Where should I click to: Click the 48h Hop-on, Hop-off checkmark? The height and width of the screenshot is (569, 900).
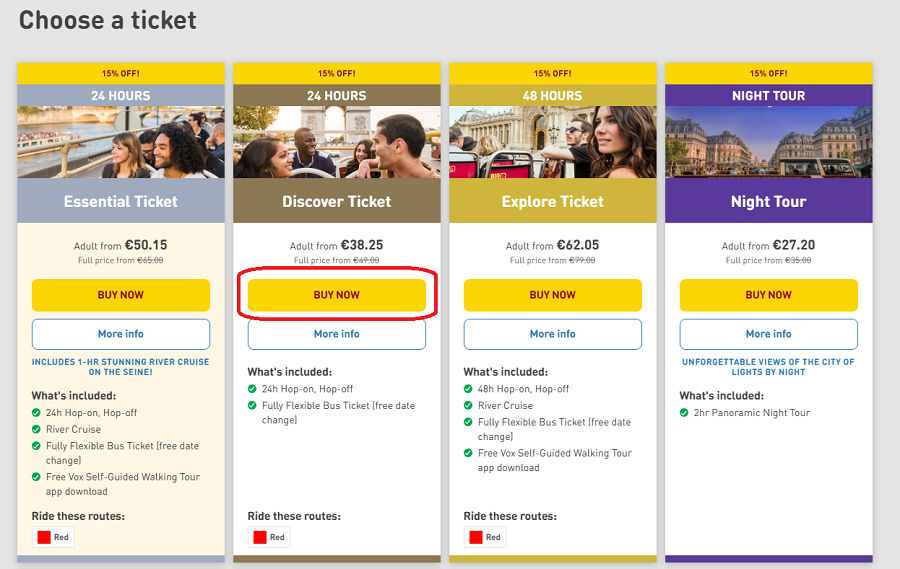click(469, 389)
